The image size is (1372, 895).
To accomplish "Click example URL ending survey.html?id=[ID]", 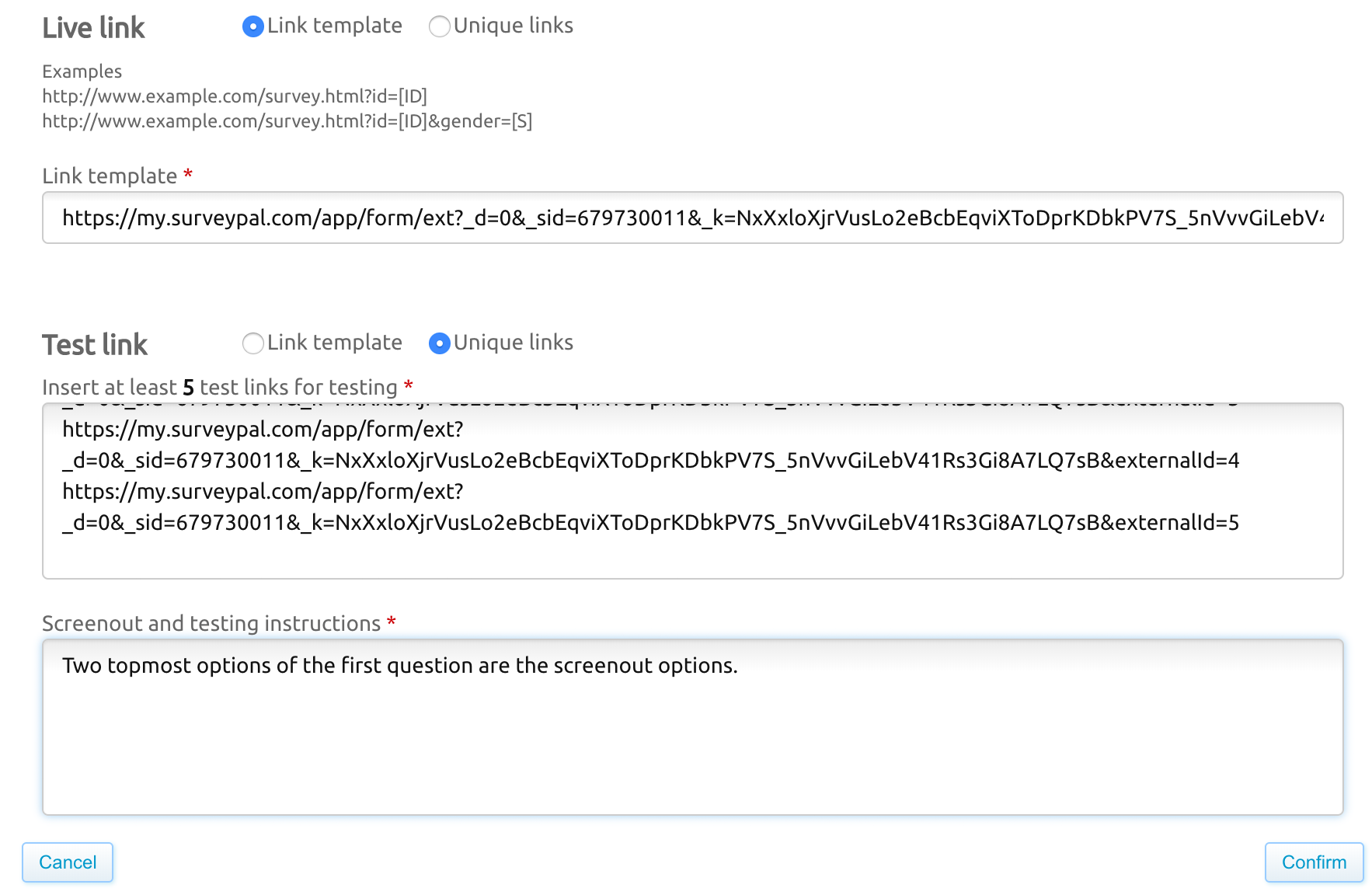I will pos(235,96).
